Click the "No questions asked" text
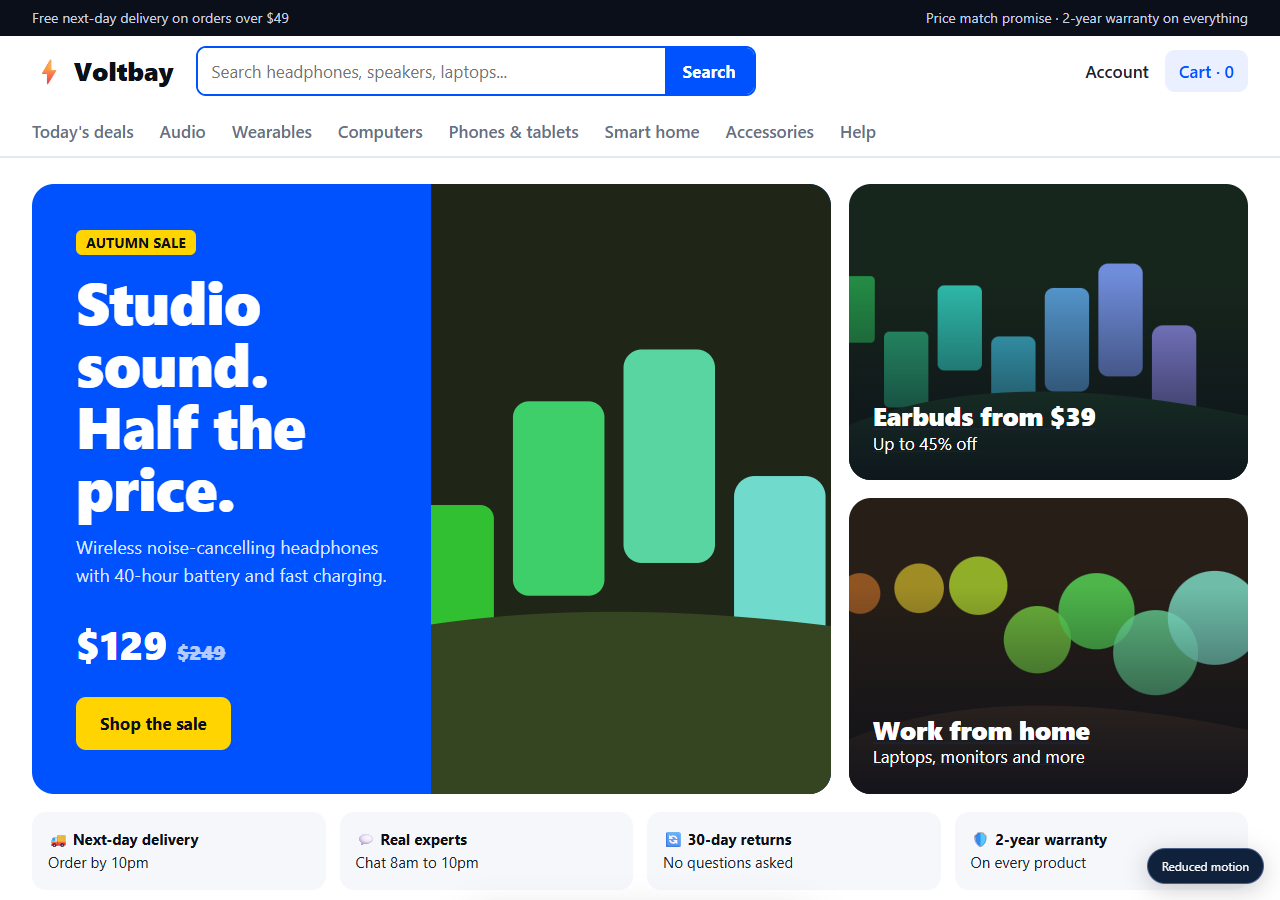The image size is (1280, 900). (x=728, y=863)
